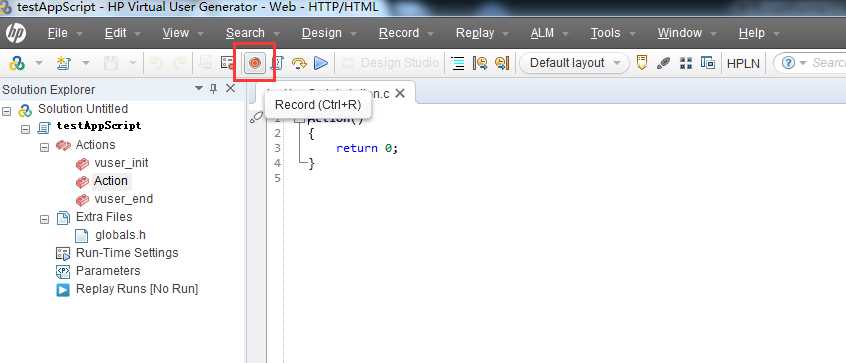Click the pen icon in editor margin

pos(257,117)
